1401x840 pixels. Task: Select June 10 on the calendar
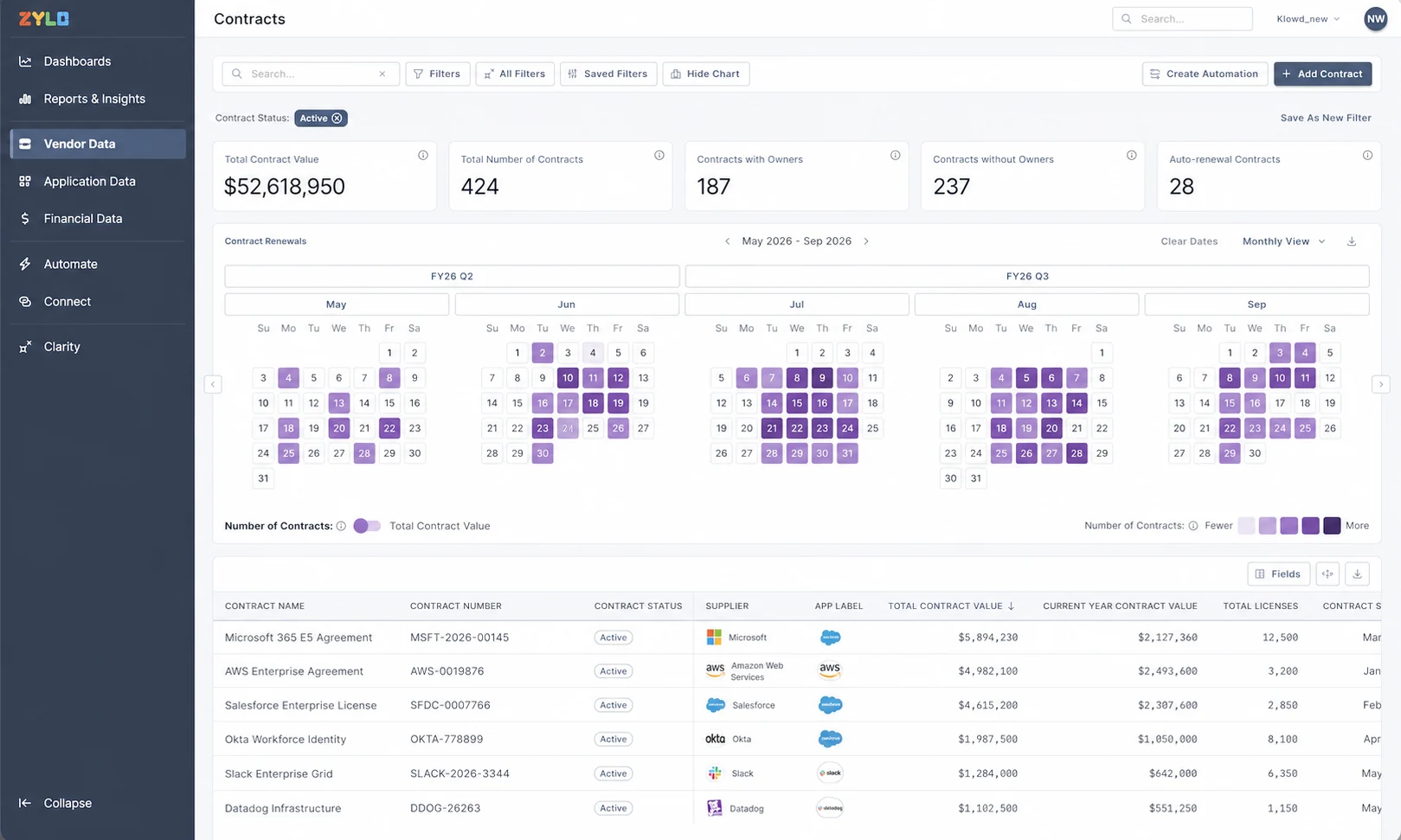tap(568, 378)
